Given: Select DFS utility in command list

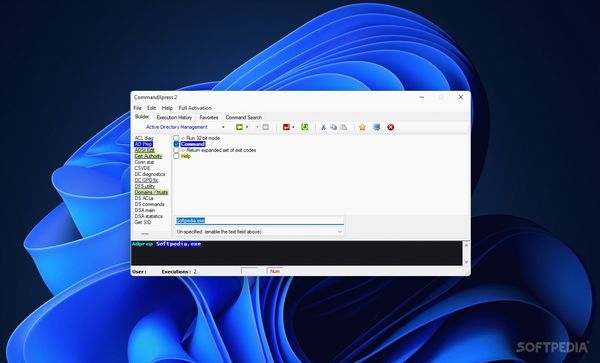Looking at the screenshot, I should point(145,186).
